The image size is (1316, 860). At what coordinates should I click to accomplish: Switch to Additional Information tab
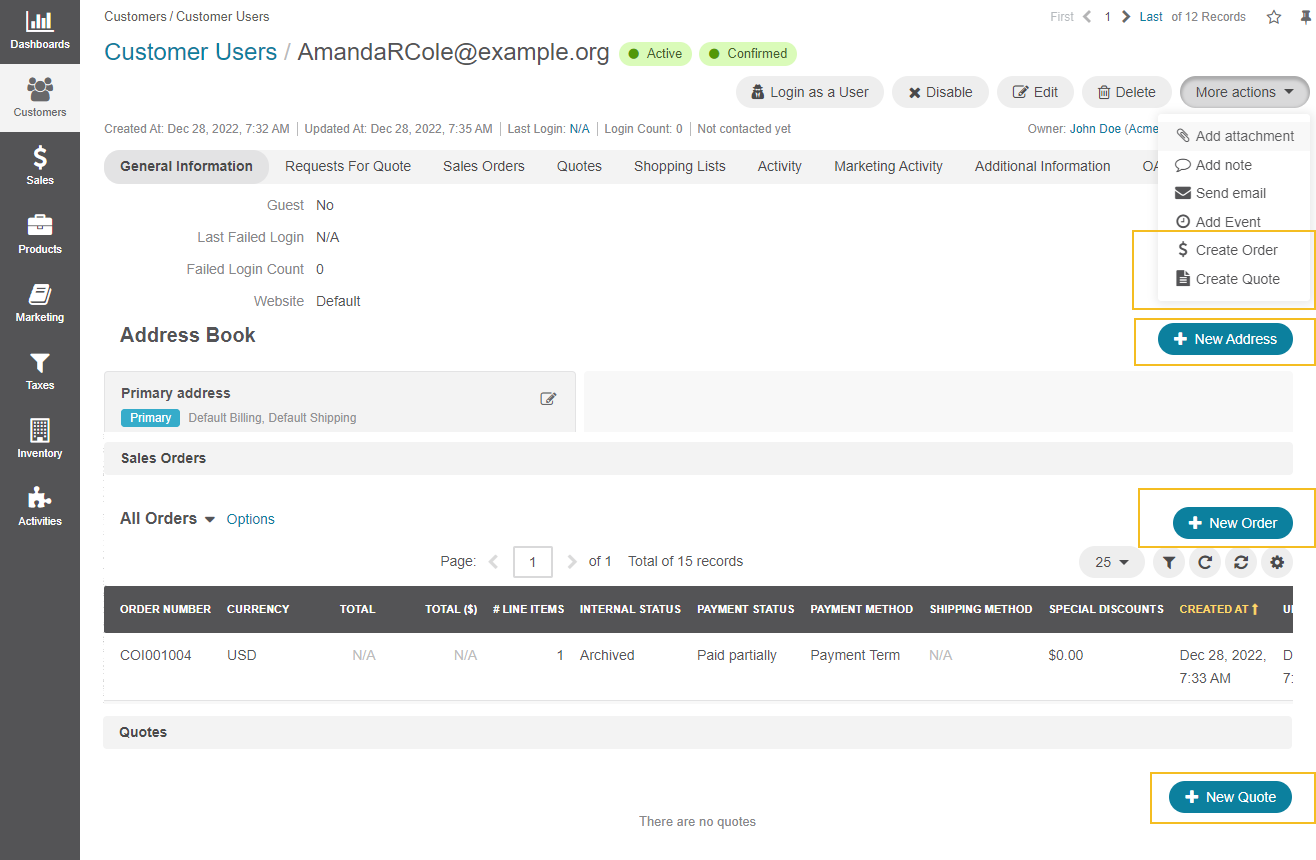point(1042,167)
